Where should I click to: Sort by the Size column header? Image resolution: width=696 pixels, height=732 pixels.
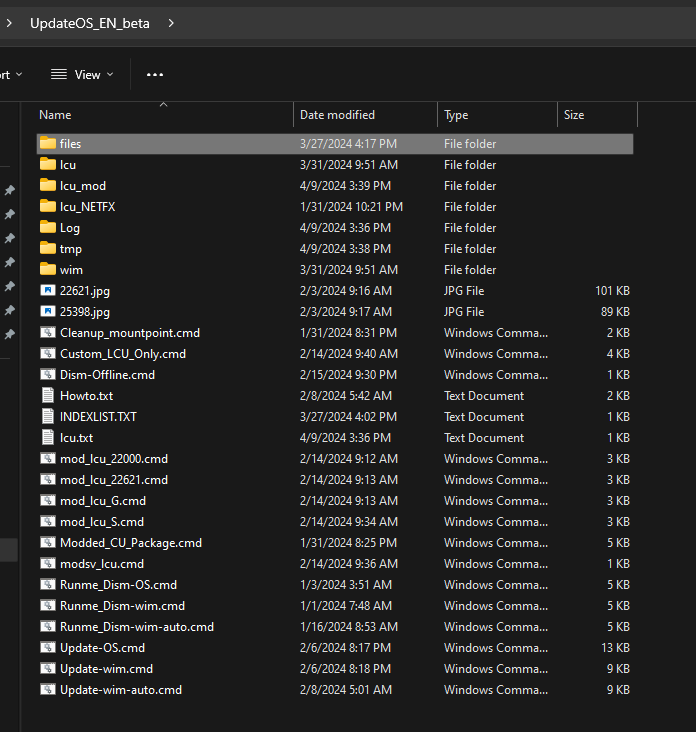point(574,115)
